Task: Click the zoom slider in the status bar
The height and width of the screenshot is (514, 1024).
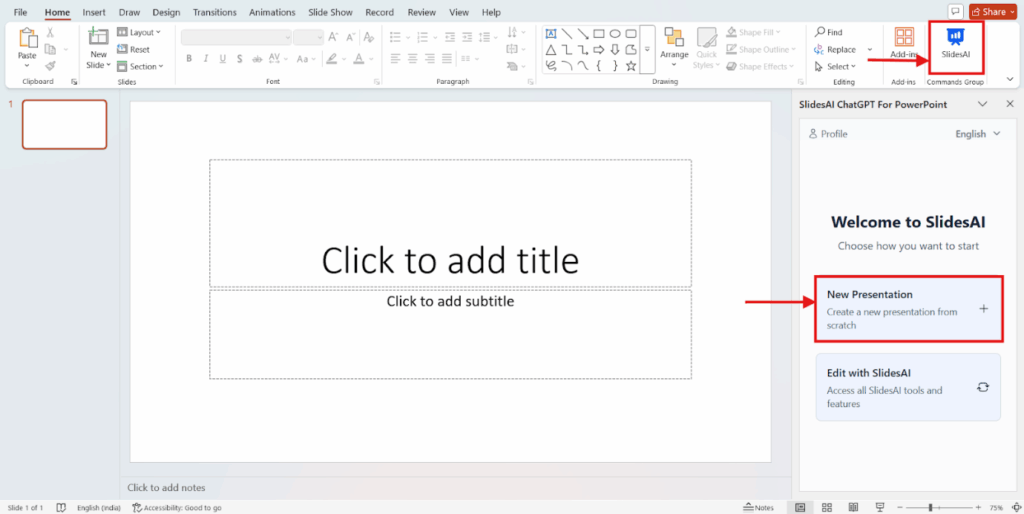Action: (x=930, y=507)
